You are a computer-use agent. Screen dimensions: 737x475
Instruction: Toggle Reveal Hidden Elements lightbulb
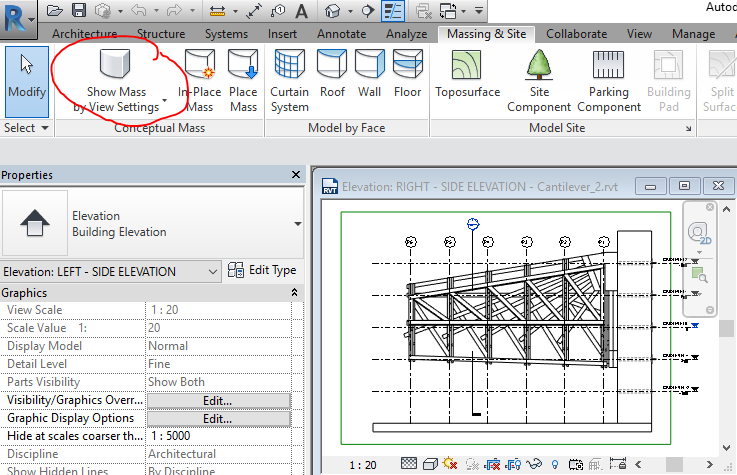tap(555, 465)
